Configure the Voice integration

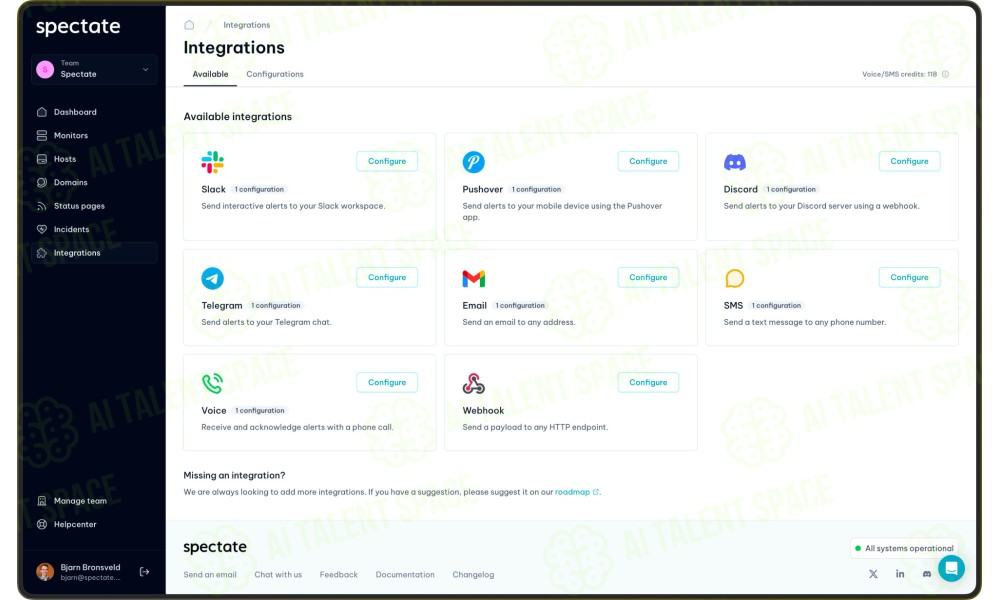coord(387,383)
